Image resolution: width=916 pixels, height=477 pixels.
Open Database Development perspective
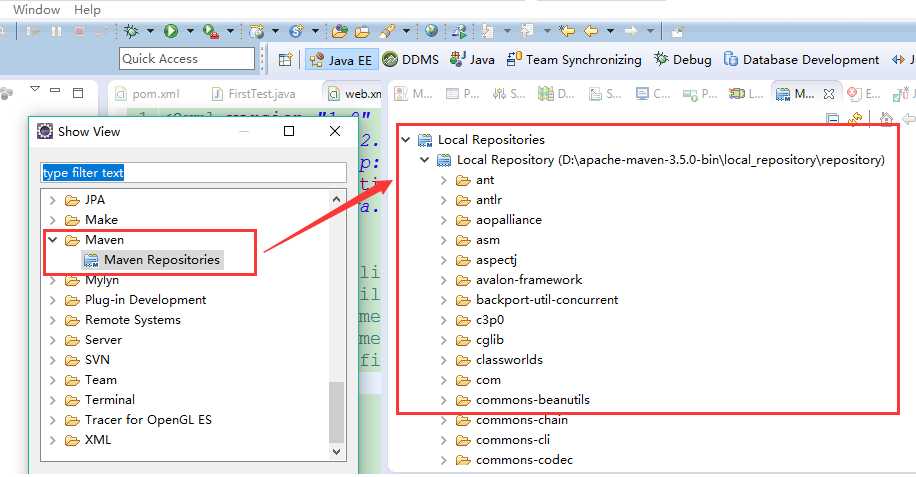802,60
